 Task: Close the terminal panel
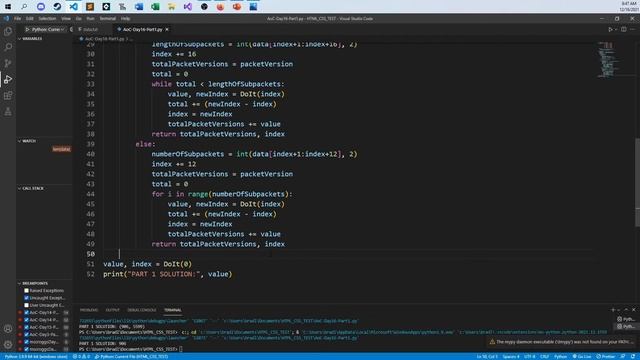click(633, 310)
